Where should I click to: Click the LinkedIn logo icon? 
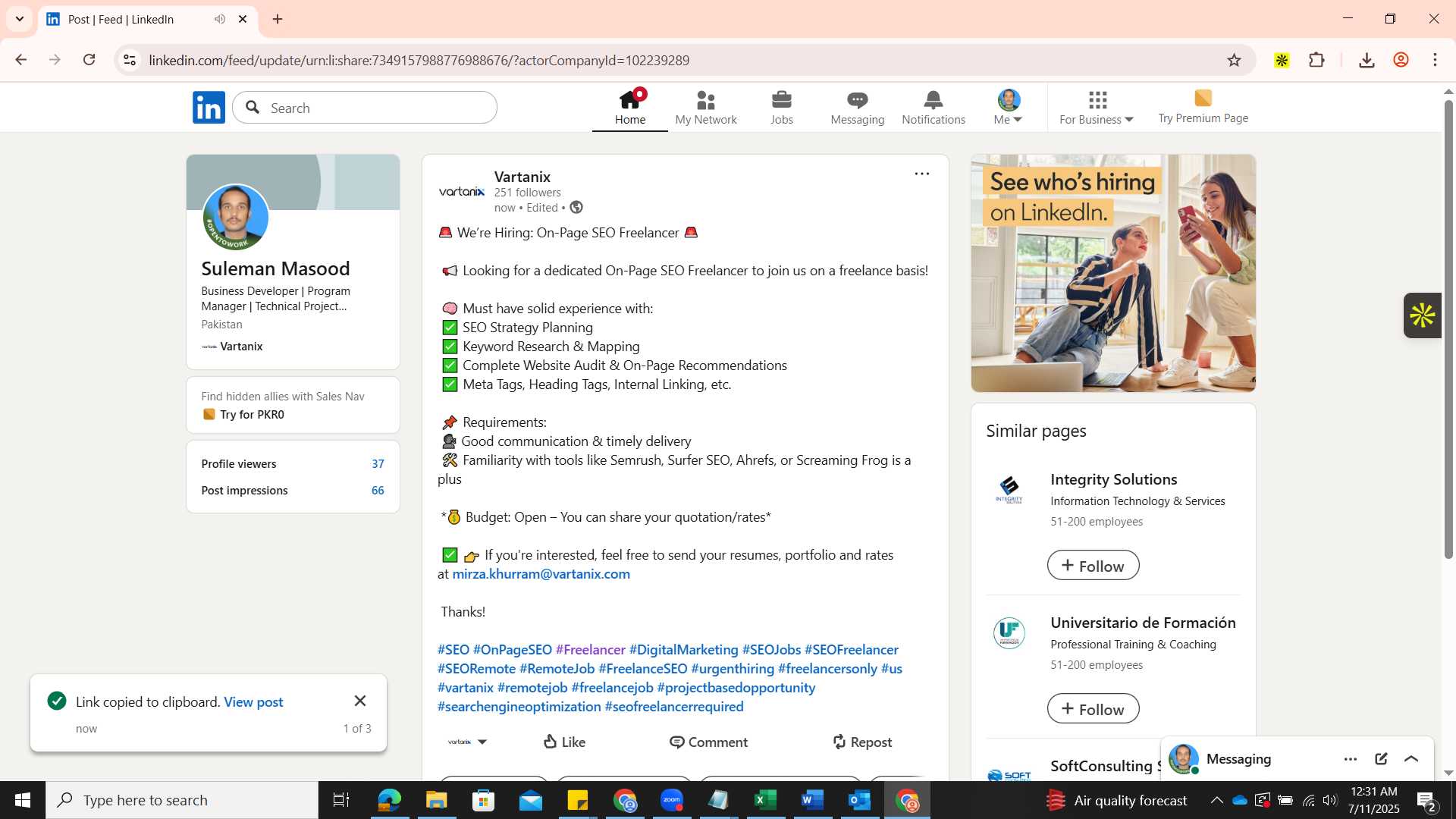[209, 108]
